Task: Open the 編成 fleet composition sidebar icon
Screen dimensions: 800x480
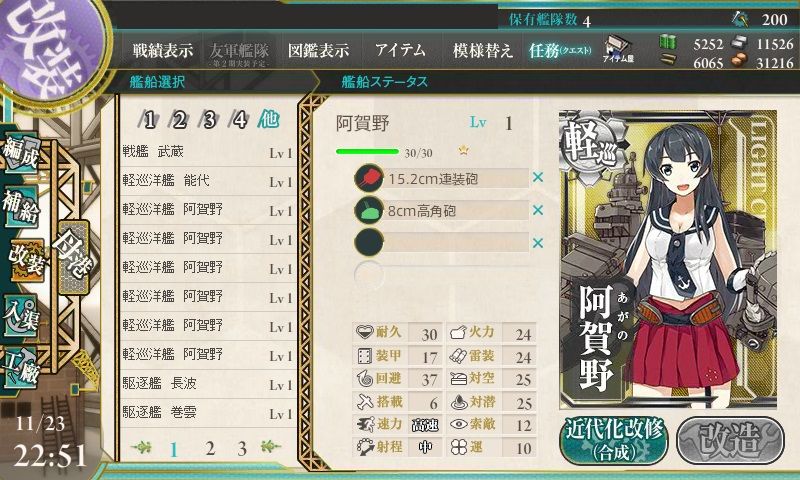Action: click(21, 153)
